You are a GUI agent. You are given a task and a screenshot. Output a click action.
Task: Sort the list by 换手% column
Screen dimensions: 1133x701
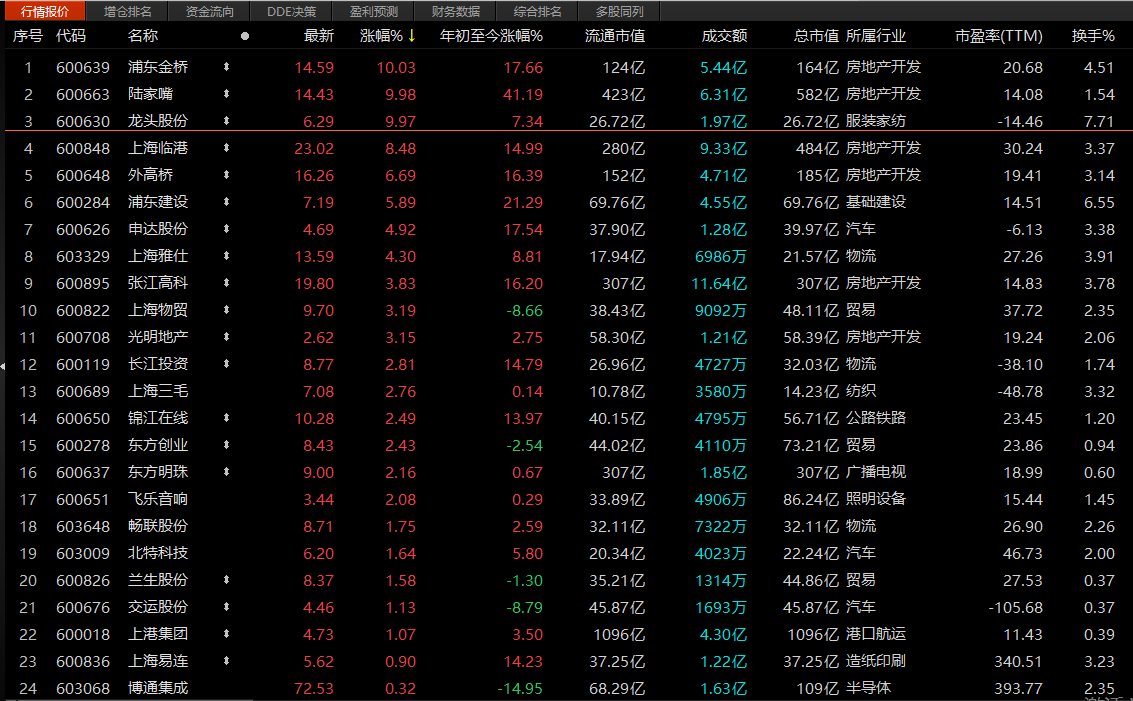tap(1092, 36)
